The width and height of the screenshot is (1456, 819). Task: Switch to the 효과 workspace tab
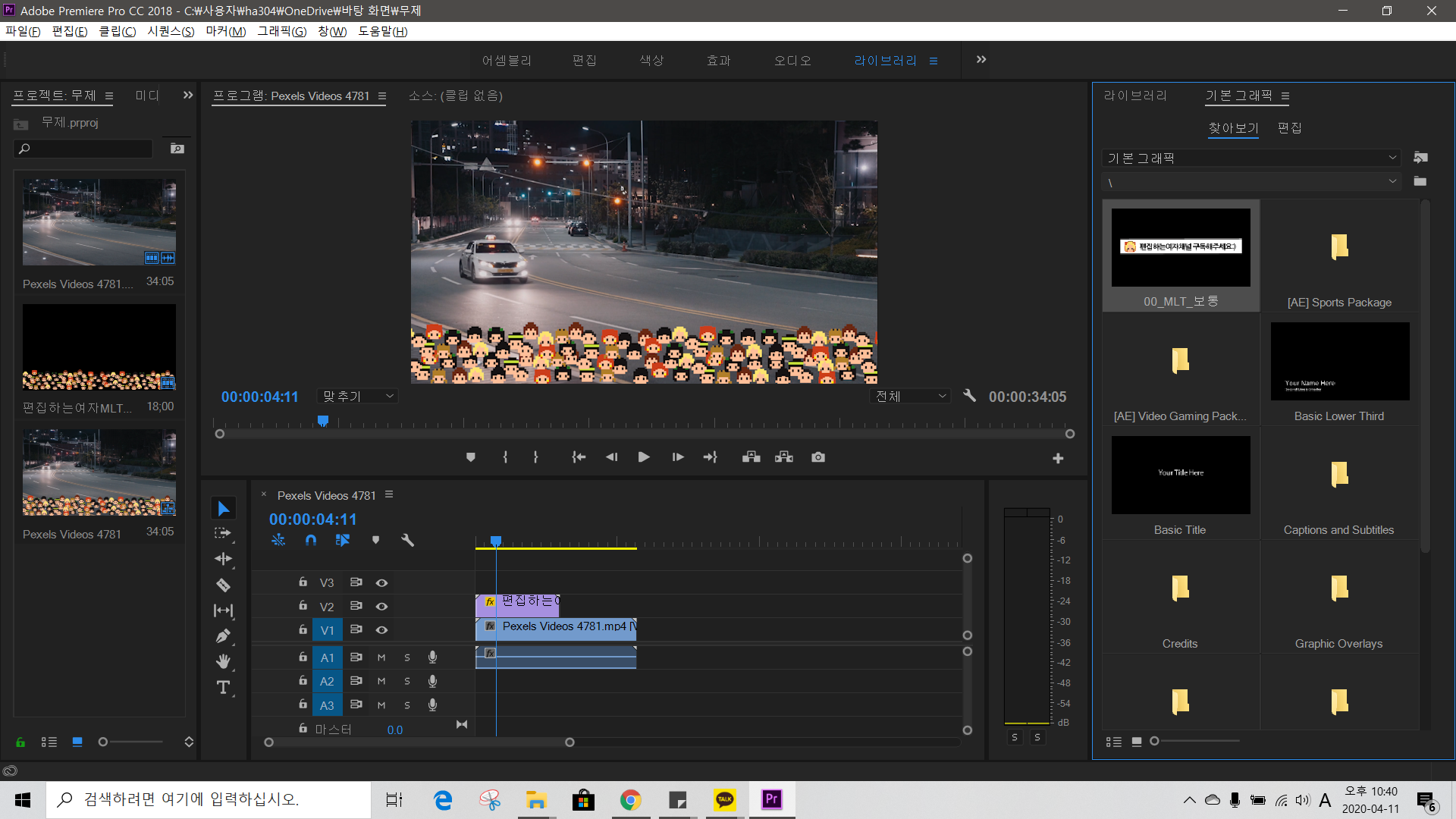coord(717,61)
